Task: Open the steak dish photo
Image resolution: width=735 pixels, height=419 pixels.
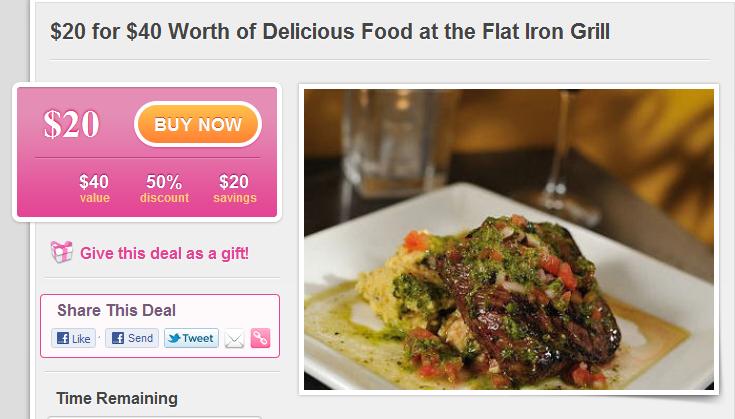Action: 509,239
